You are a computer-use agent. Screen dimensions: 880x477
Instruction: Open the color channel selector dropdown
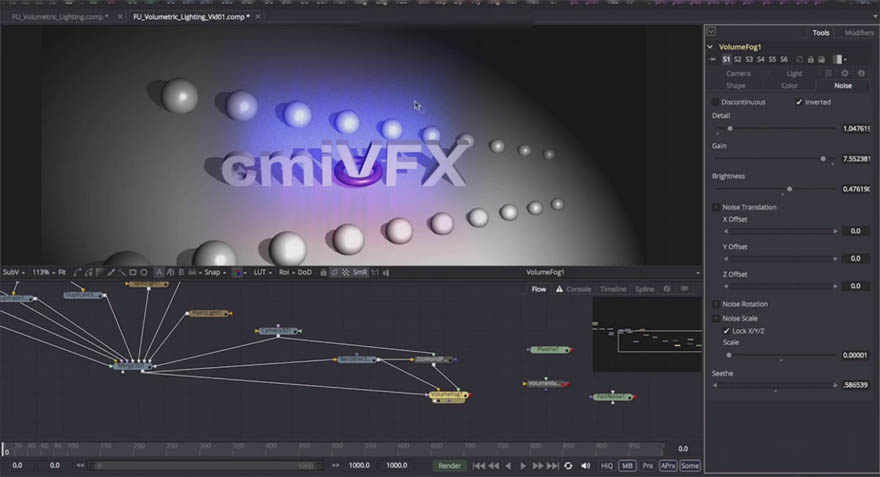pos(240,272)
